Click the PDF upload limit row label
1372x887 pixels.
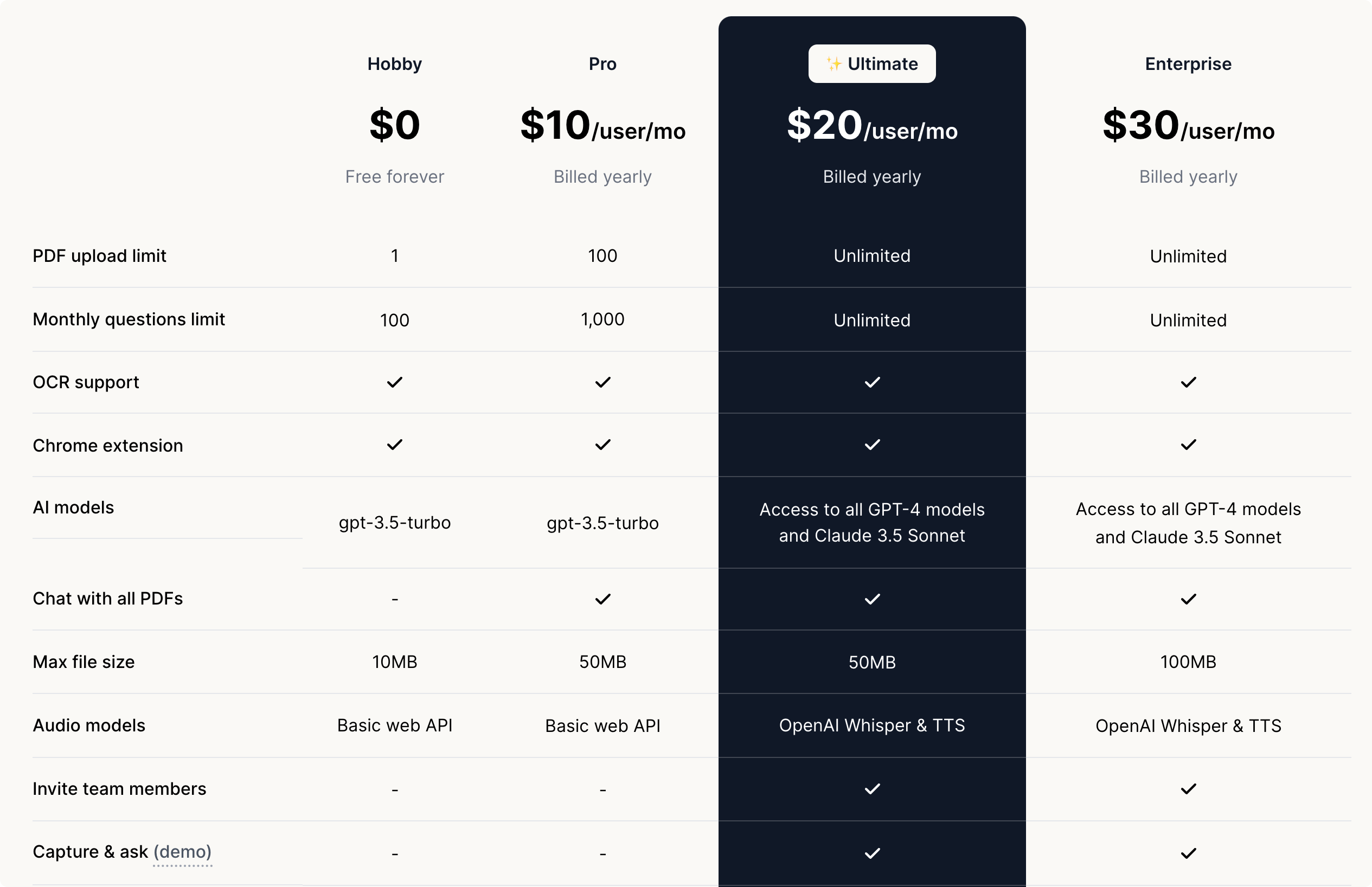click(x=99, y=256)
